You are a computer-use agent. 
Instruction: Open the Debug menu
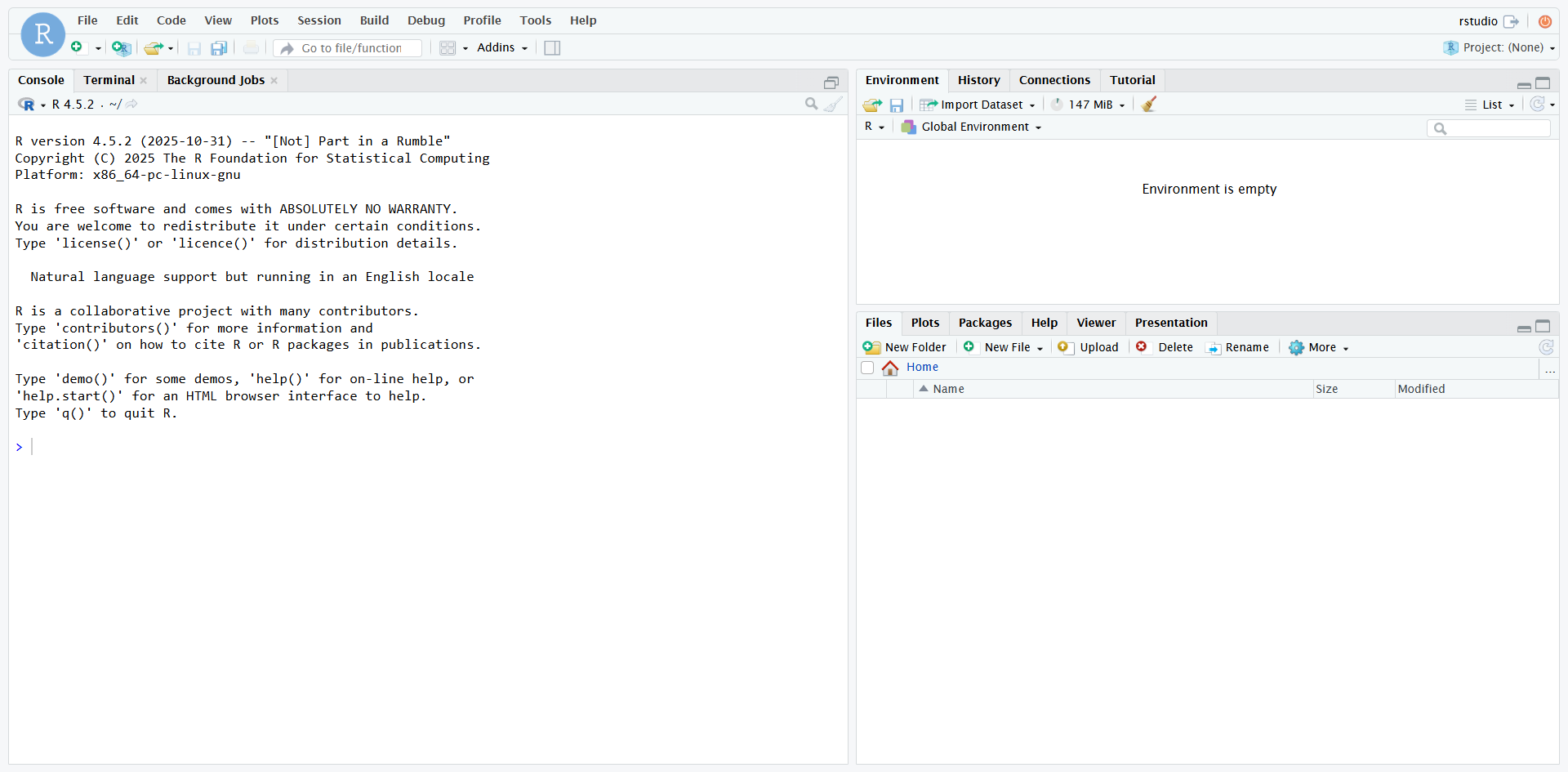click(426, 20)
